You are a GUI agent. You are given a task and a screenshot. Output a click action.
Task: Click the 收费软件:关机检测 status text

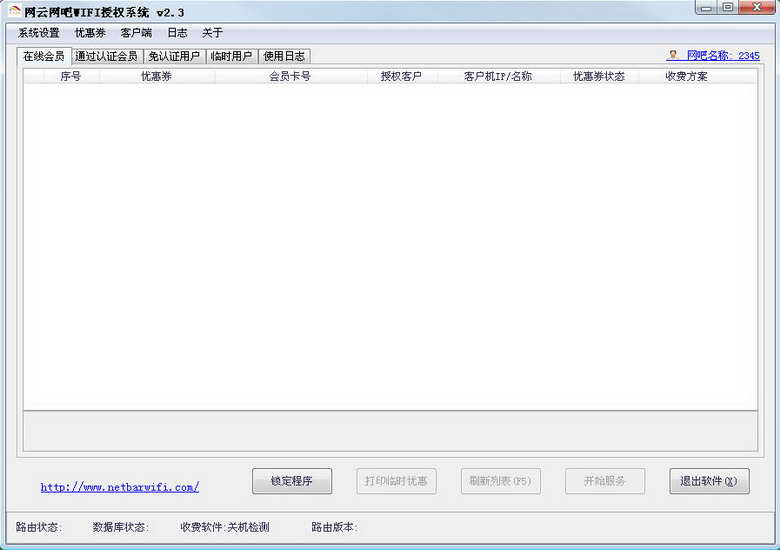pyautogui.click(x=225, y=527)
